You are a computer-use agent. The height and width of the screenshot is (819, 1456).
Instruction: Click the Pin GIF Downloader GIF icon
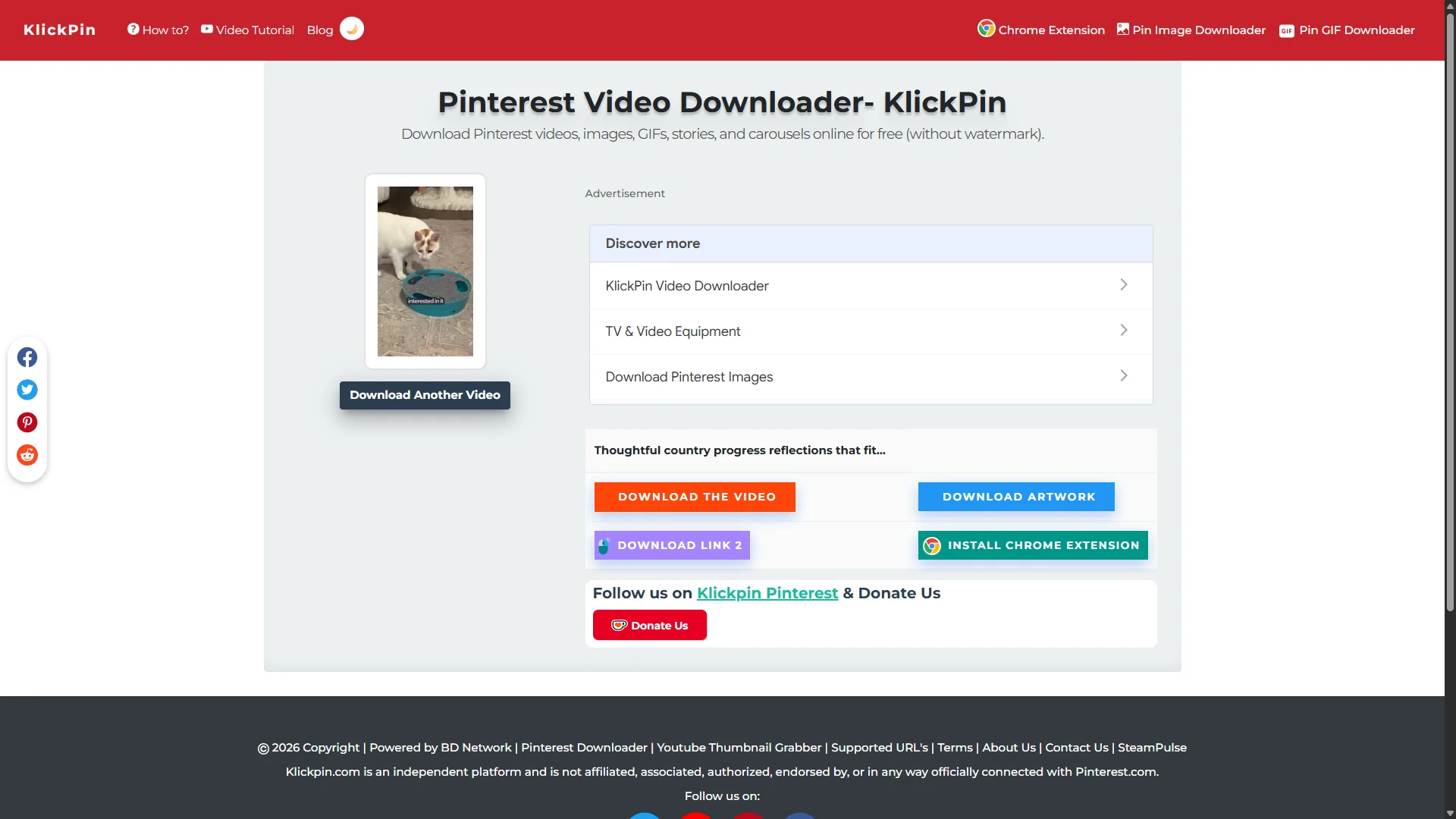point(1287,31)
